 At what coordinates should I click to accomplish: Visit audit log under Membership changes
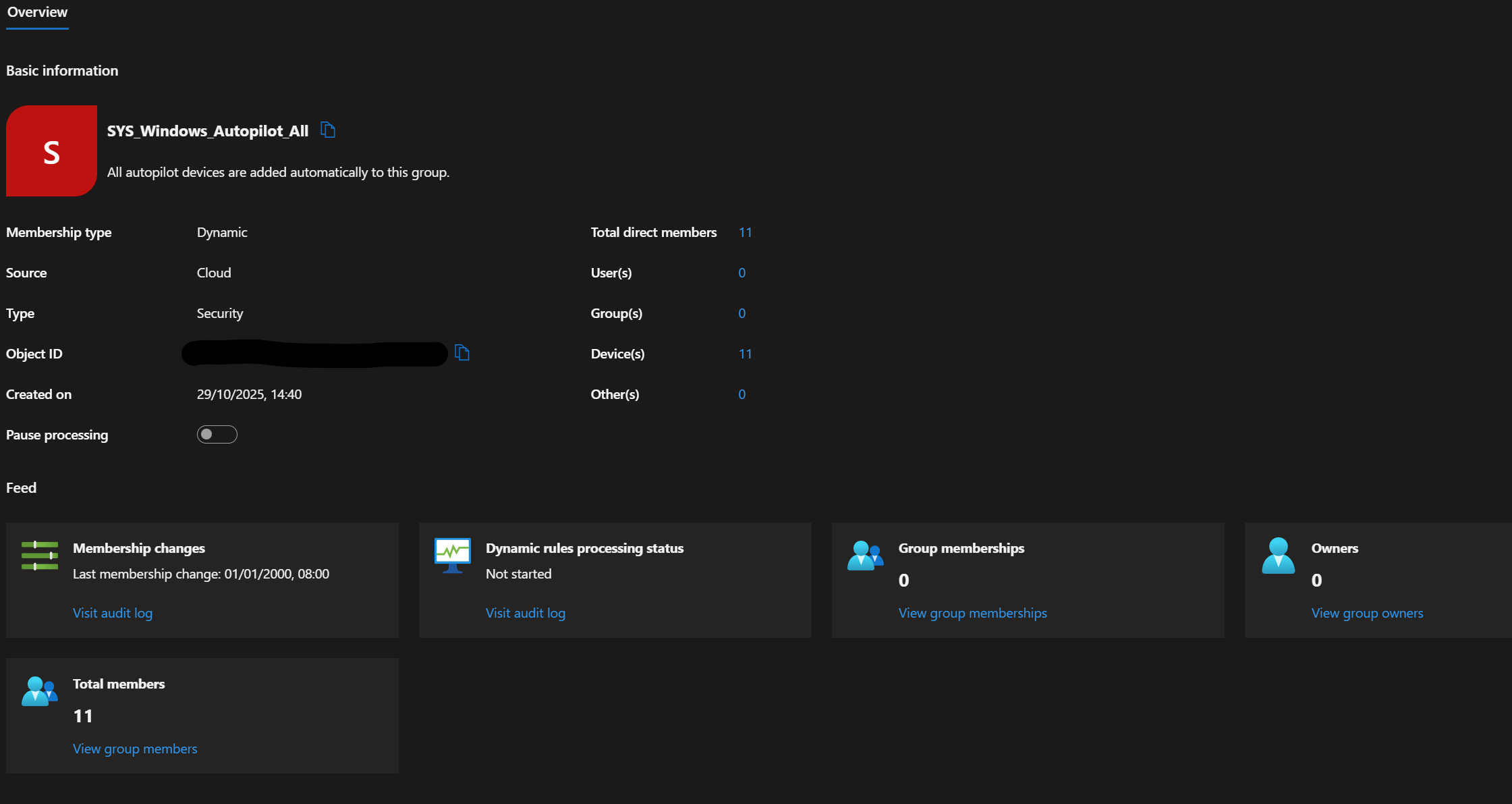[113, 613]
